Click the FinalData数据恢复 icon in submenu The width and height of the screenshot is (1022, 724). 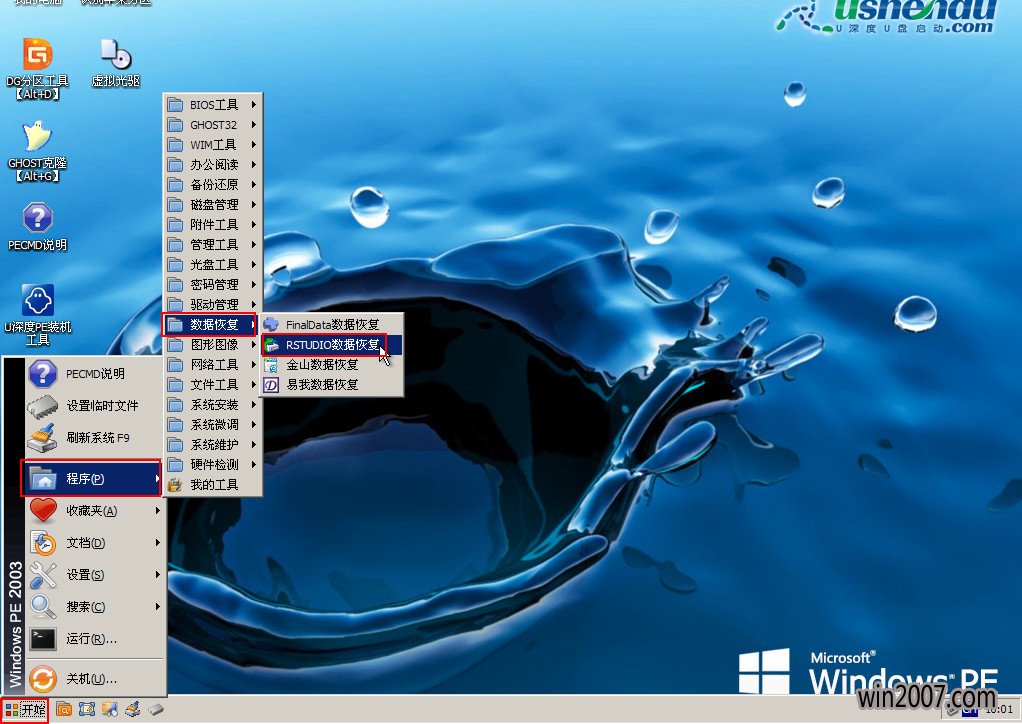[x=271, y=325]
